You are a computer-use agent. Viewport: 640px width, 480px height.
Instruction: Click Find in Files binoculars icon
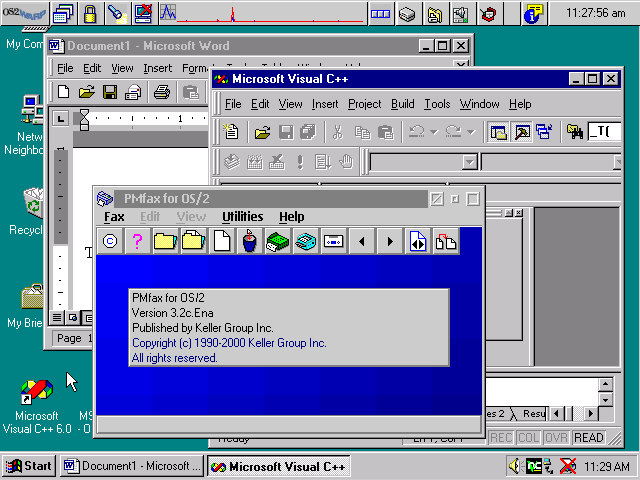click(x=575, y=132)
